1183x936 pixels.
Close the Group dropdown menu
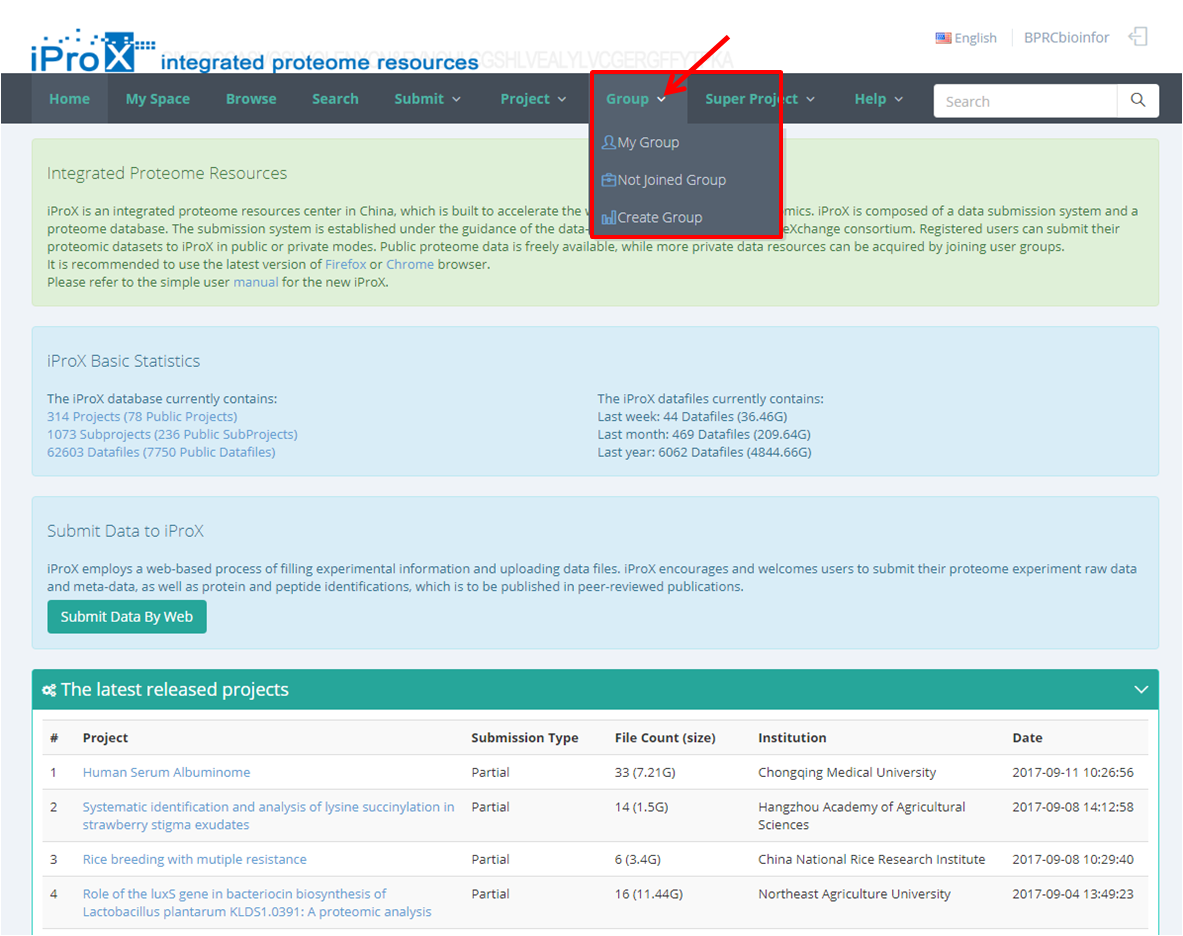coord(636,99)
